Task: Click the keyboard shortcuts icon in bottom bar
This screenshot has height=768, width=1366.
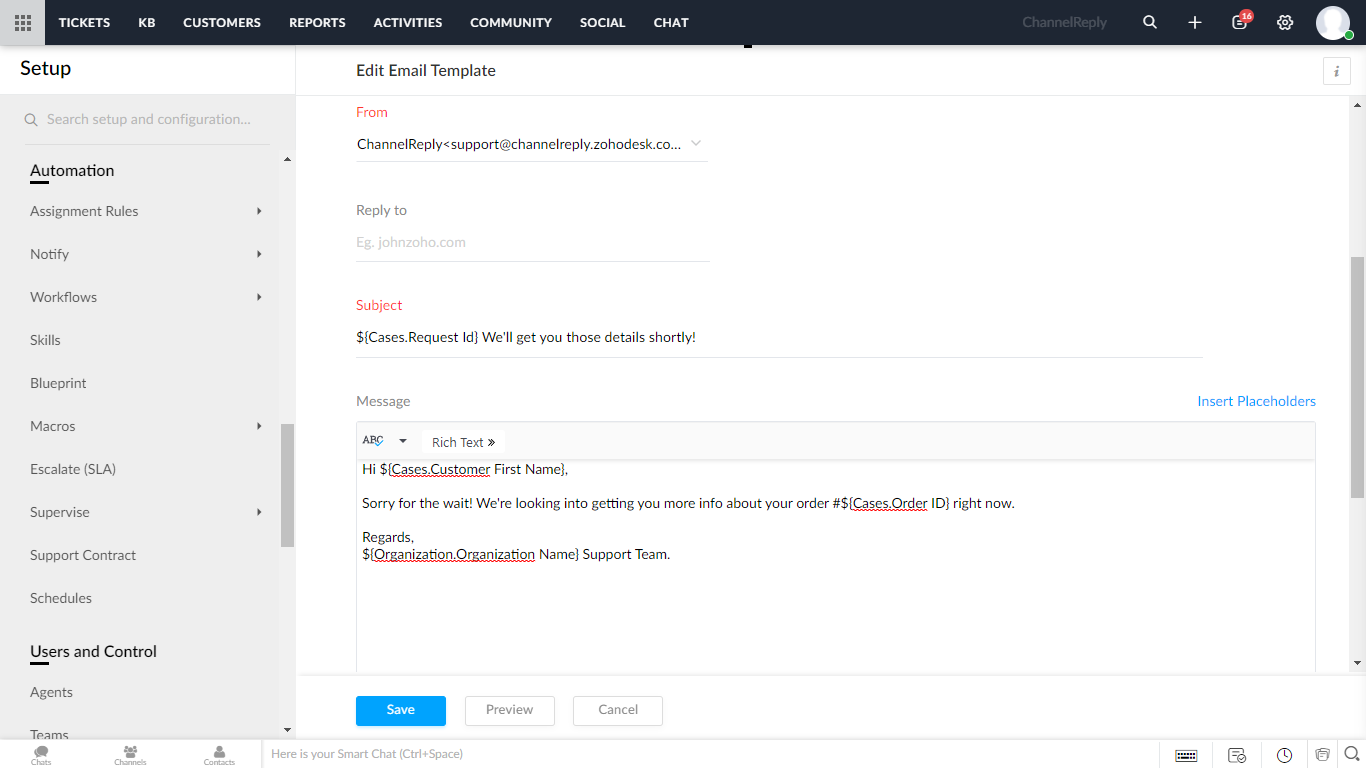Action: 1187,755
